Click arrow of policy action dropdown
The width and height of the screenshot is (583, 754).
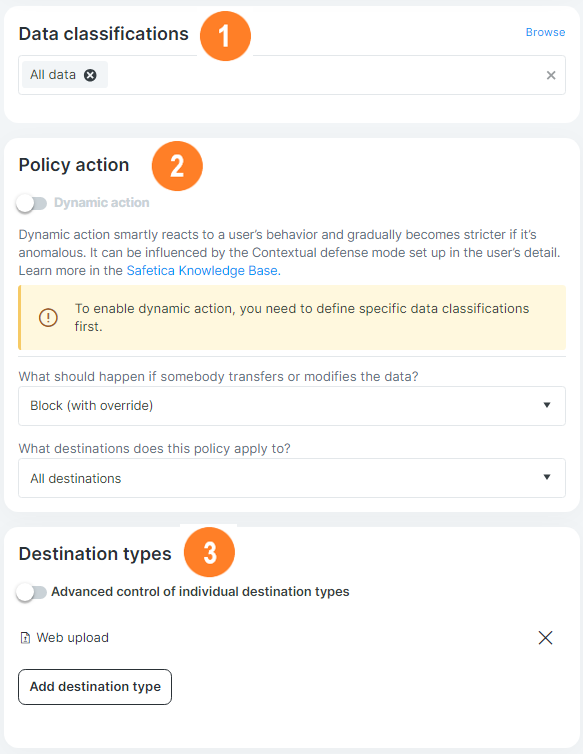(x=546, y=405)
